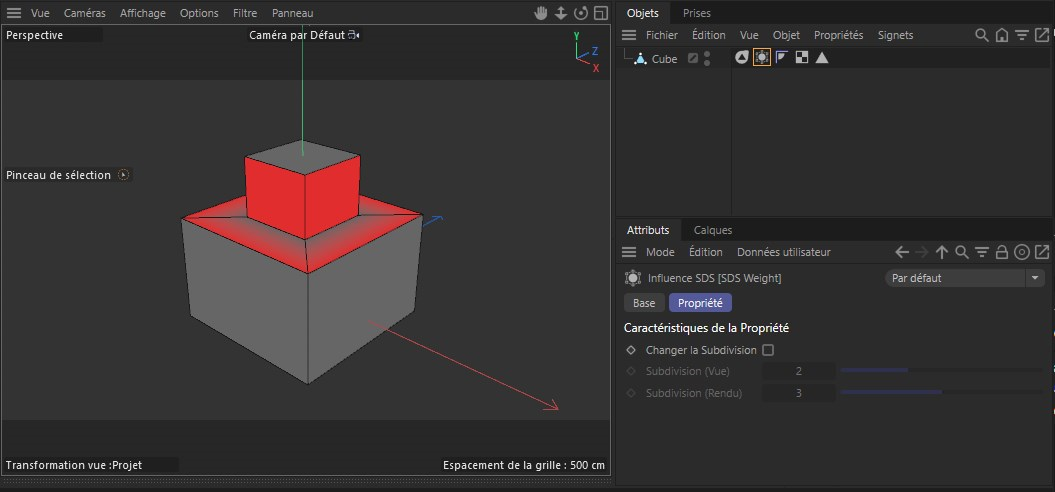Lock the Attributs panel with padlock icon
The image size is (1055, 492).
1001,252
